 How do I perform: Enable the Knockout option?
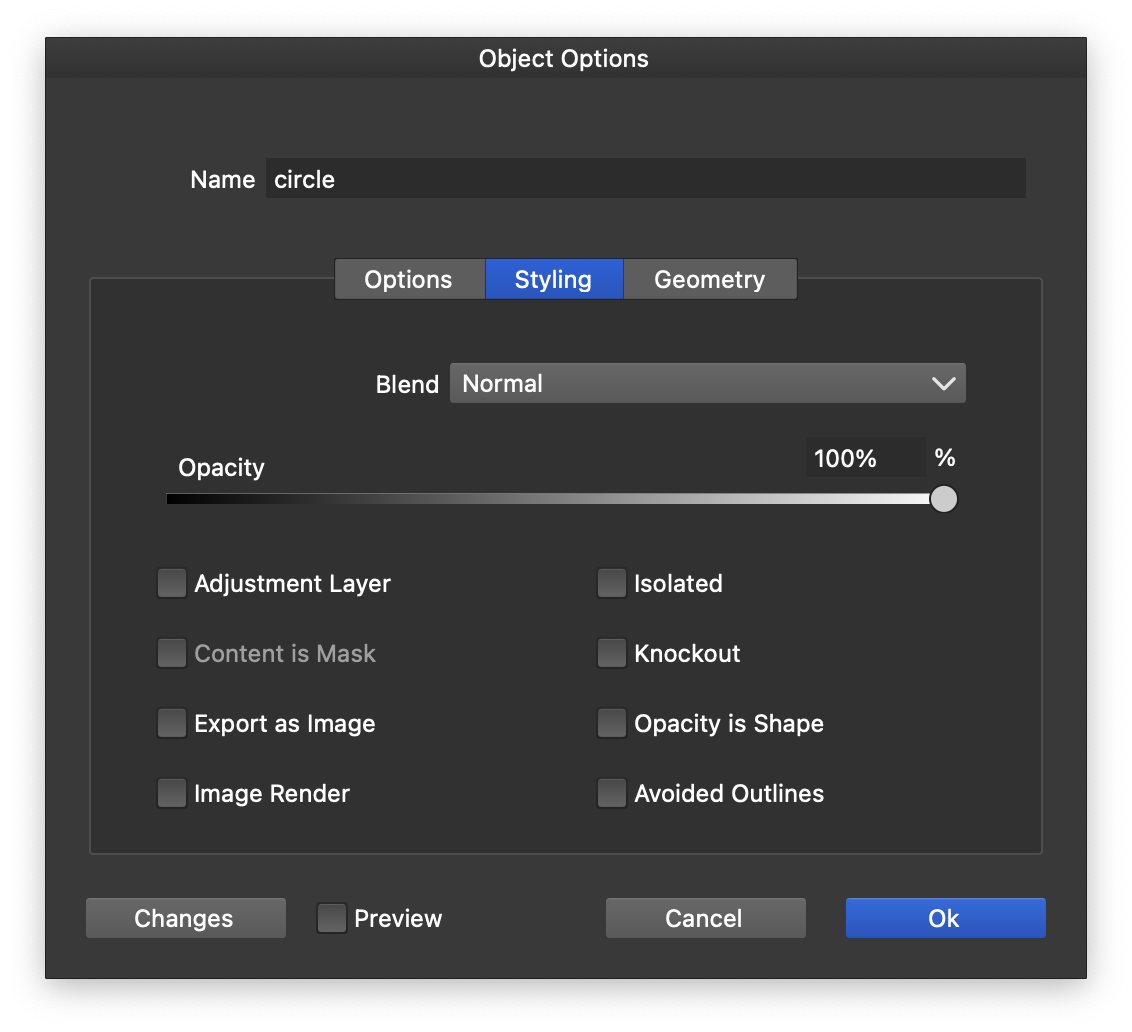(611, 654)
